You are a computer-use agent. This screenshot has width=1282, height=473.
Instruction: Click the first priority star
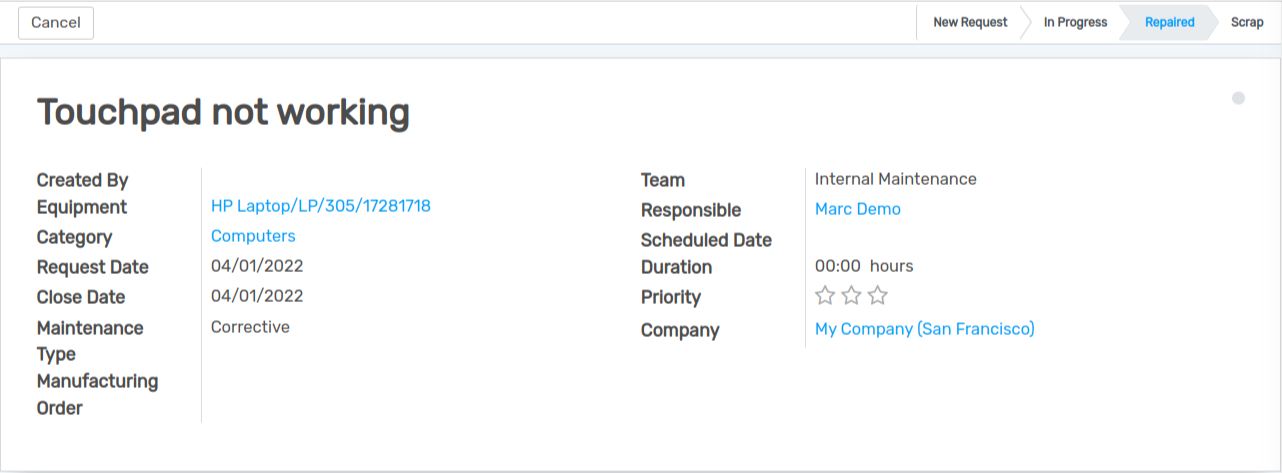click(825, 295)
